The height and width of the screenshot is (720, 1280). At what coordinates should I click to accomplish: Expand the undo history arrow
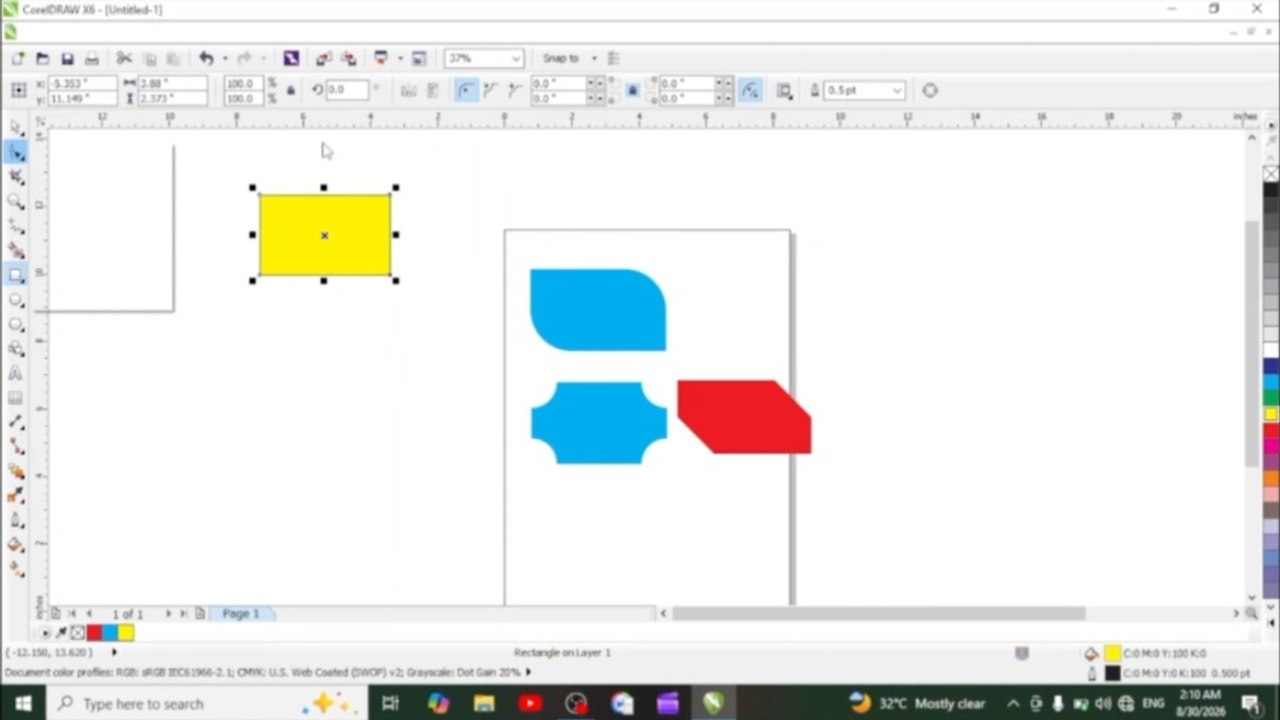coord(225,59)
